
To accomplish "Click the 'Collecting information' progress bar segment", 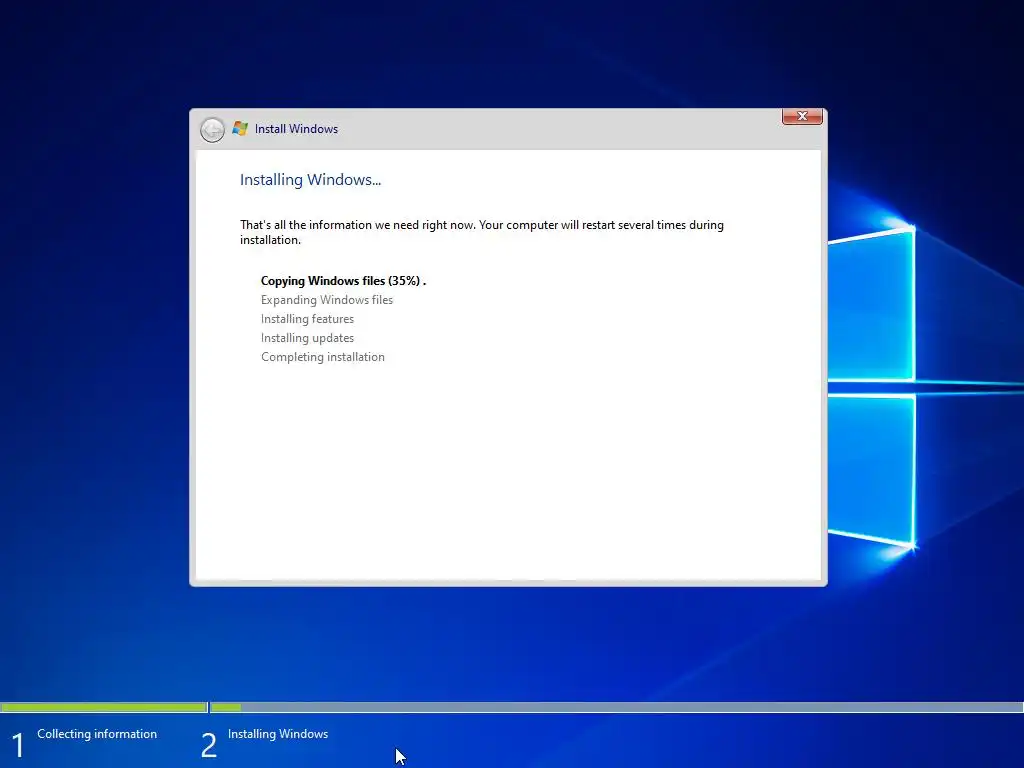I will (104, 707).
